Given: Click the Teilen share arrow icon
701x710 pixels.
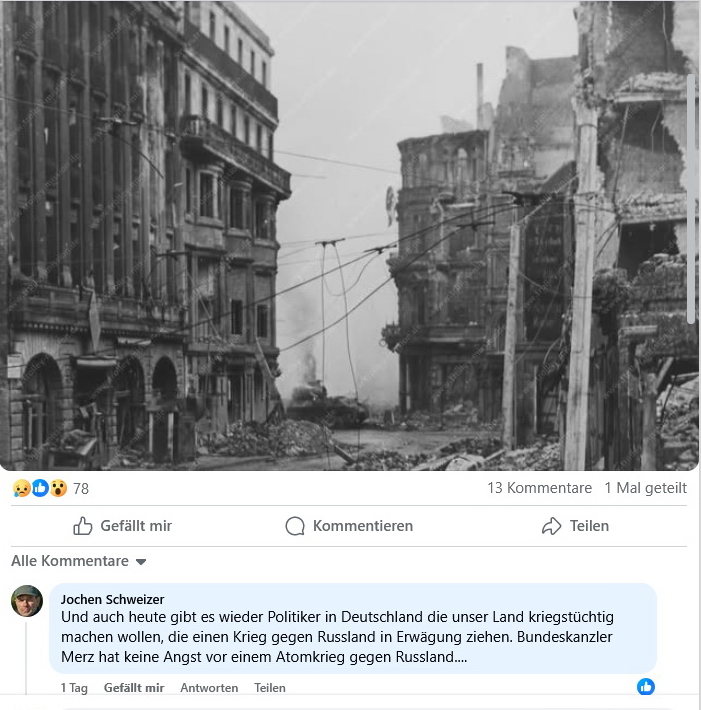Looking at the screenshot, I should 552,526.
